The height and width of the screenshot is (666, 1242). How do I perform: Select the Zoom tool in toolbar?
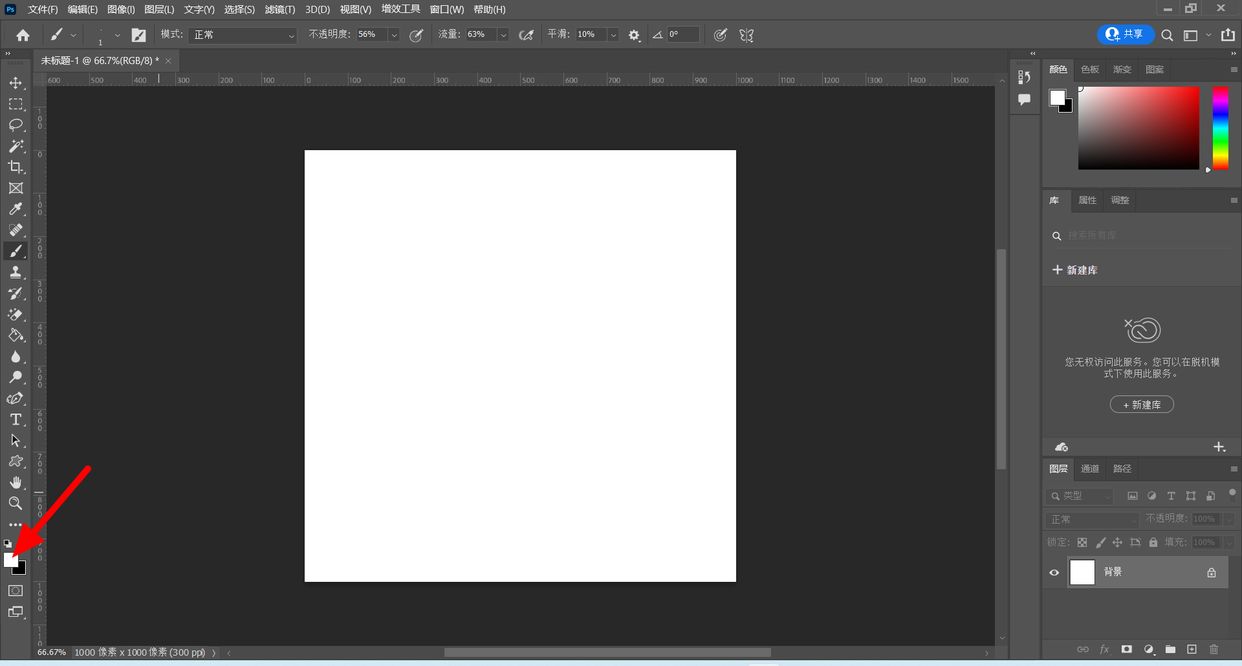tap(15, 503)
